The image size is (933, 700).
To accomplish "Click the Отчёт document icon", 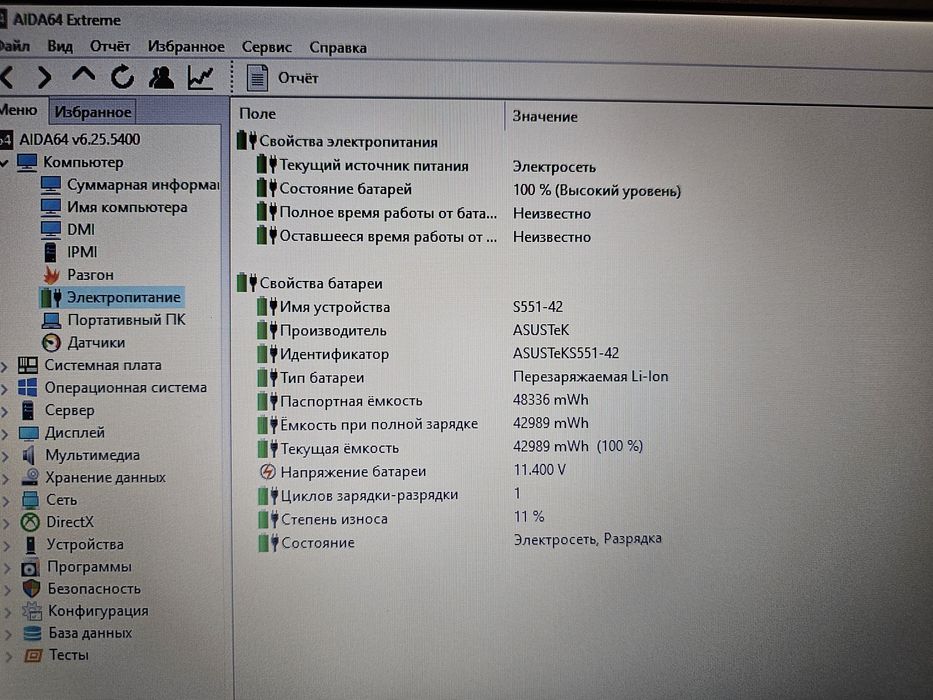I will (x=257, y=78).
